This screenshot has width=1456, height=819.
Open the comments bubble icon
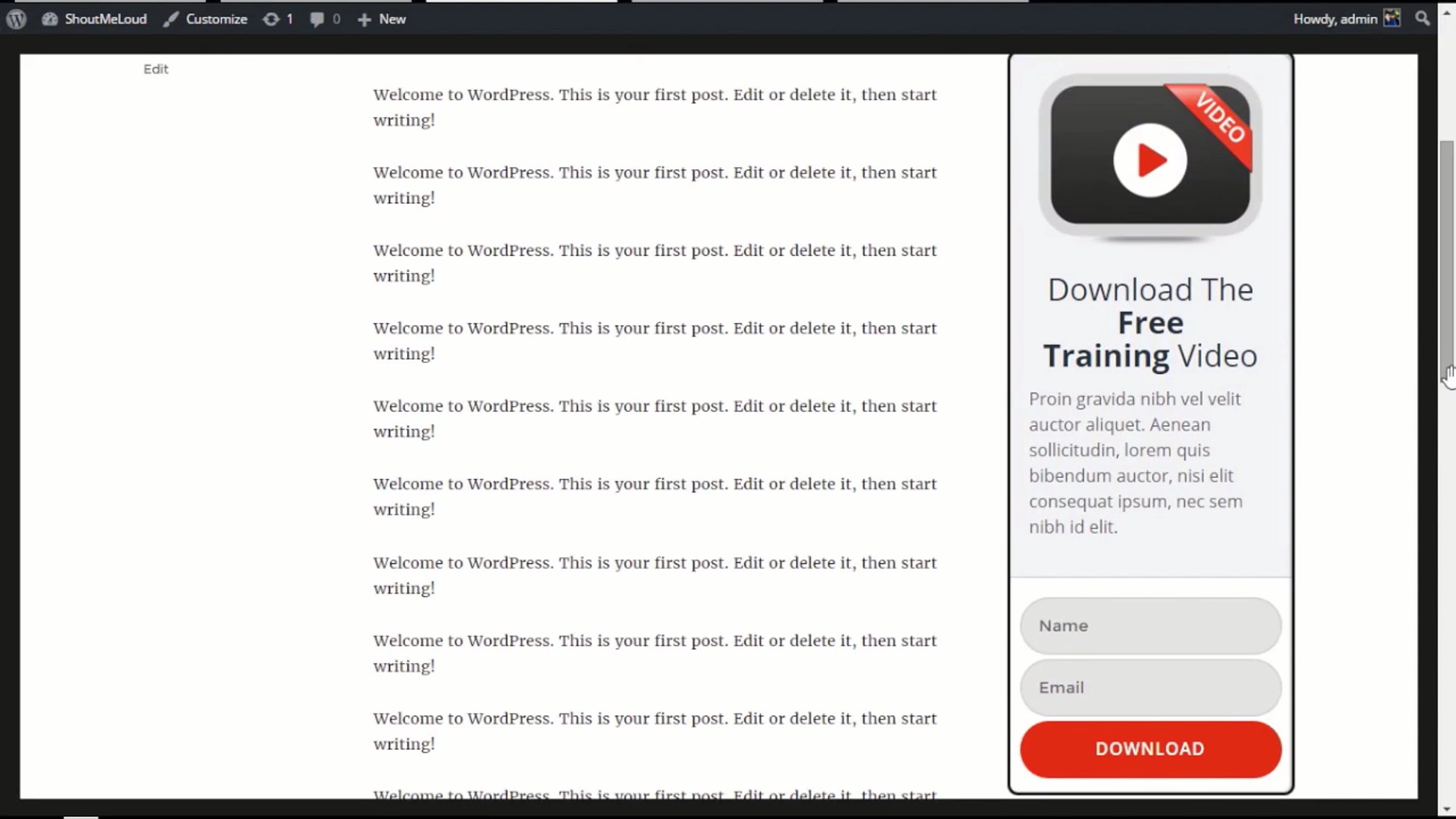[317, 19]
